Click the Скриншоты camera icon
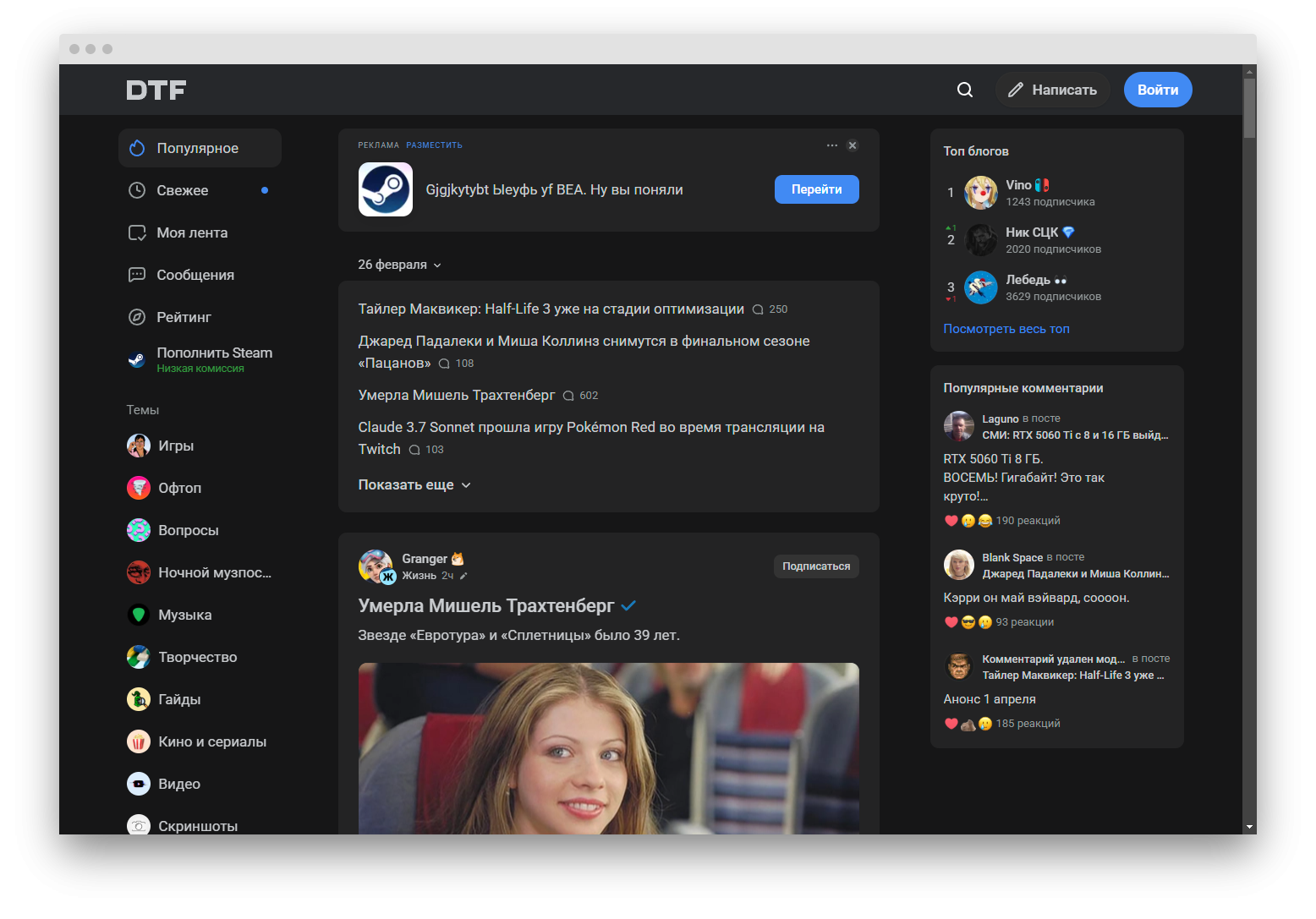Screen dimensions: 1316x919 tap(139, 824)
